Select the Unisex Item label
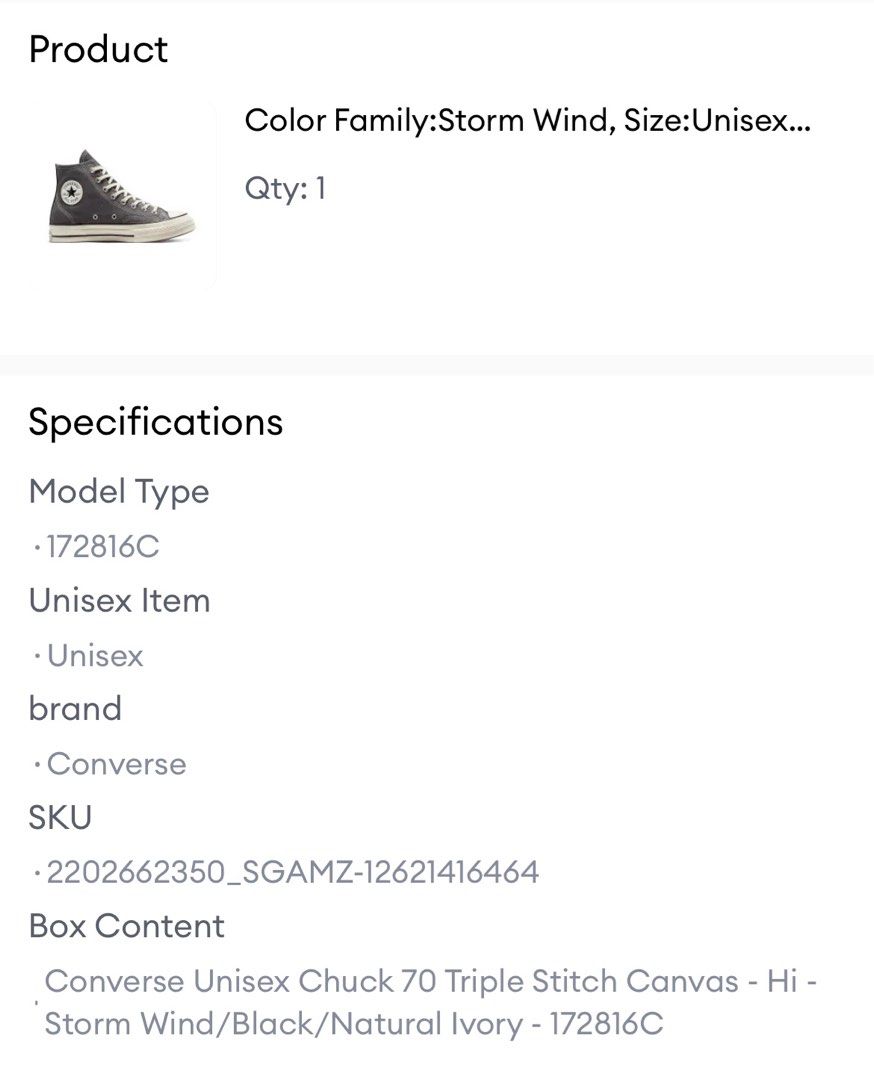The image size is (874, 1080). click(119, 600)
